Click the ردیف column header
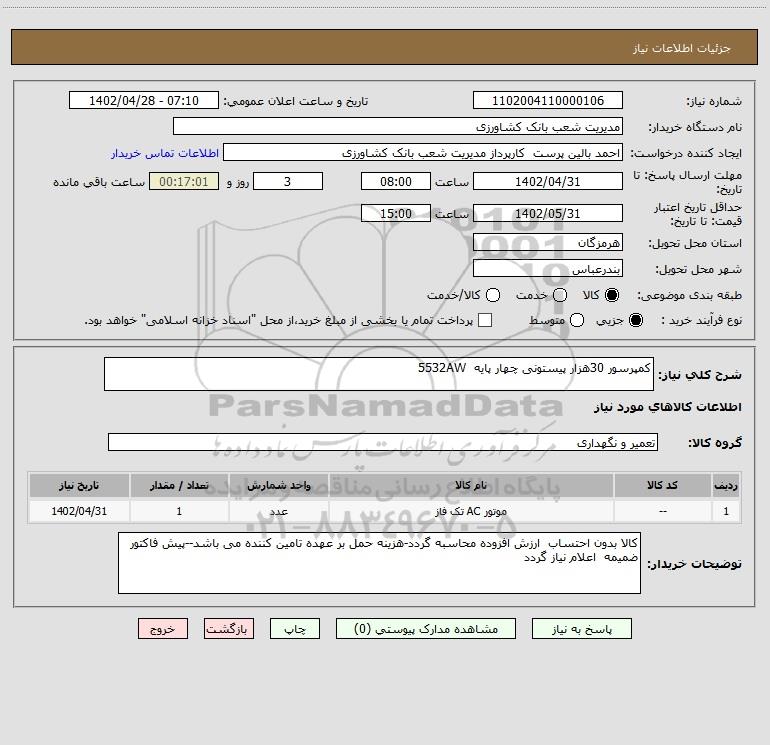 pos(726,485)
